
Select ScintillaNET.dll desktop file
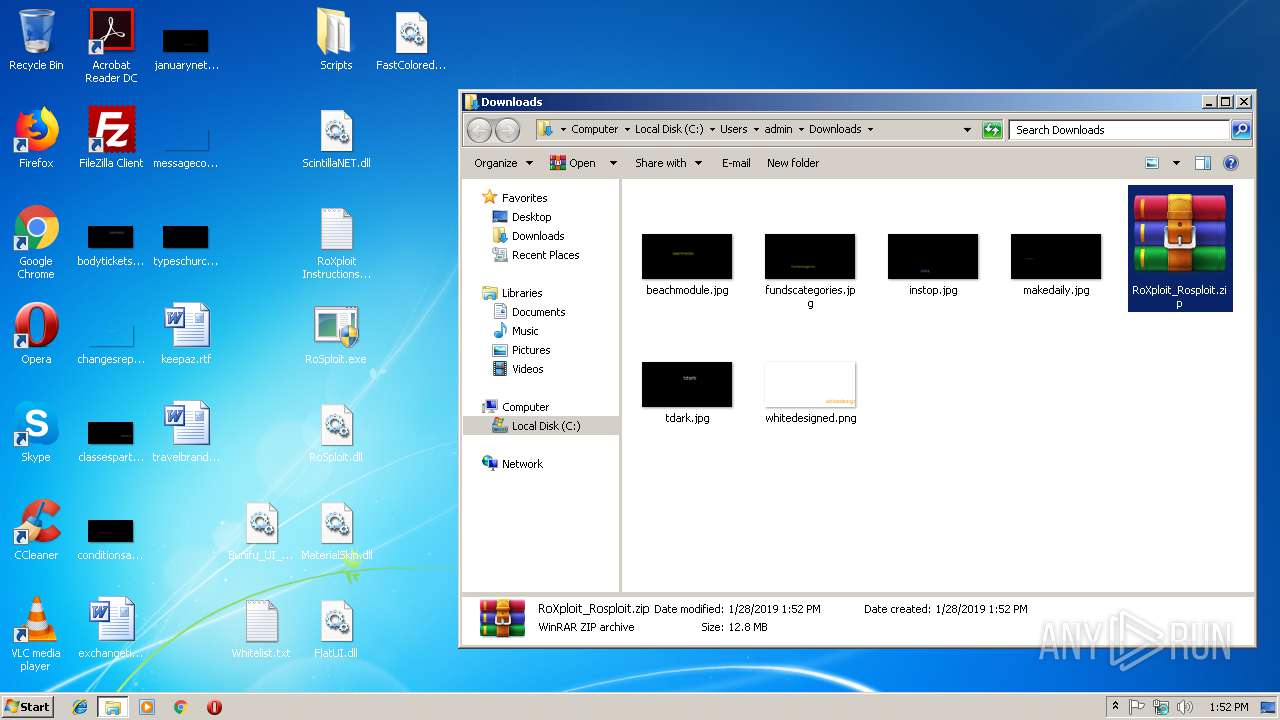click(336, 138)
